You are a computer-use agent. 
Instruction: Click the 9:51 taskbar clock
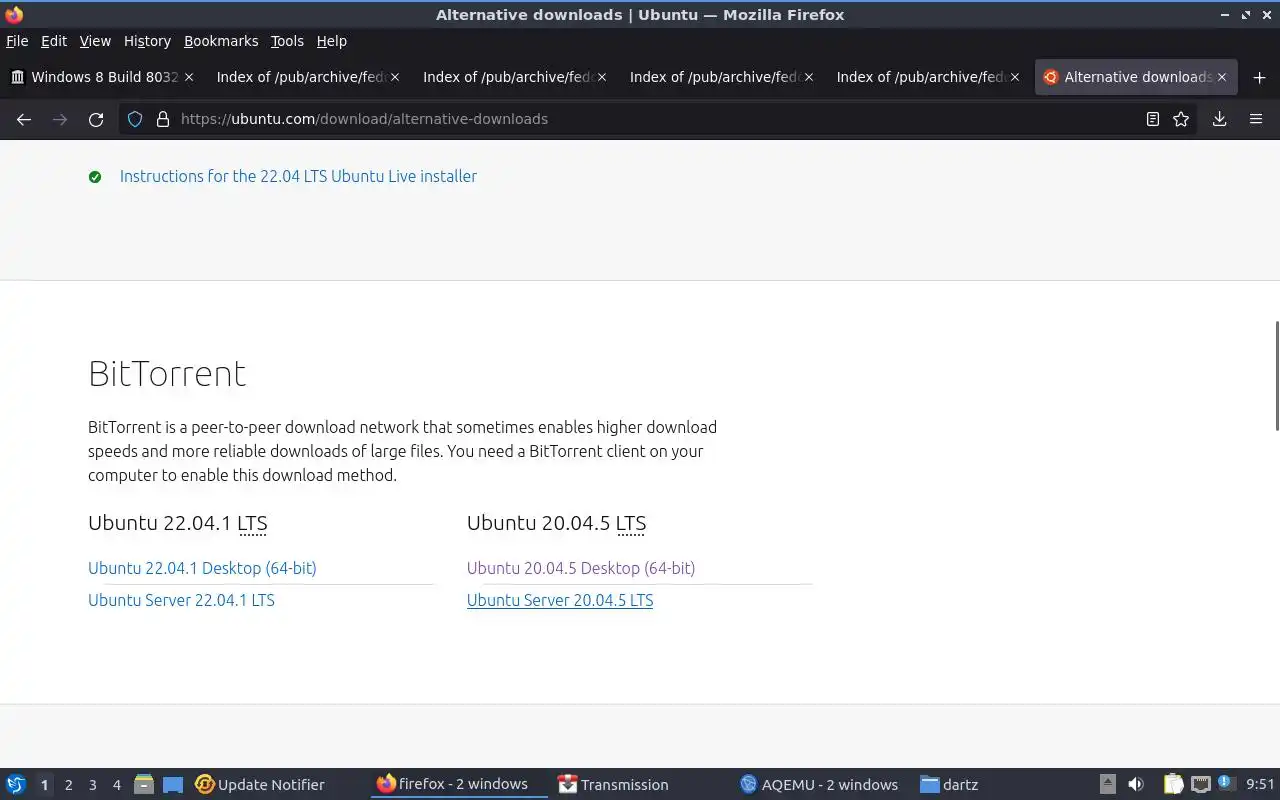tap(1260, 785)
